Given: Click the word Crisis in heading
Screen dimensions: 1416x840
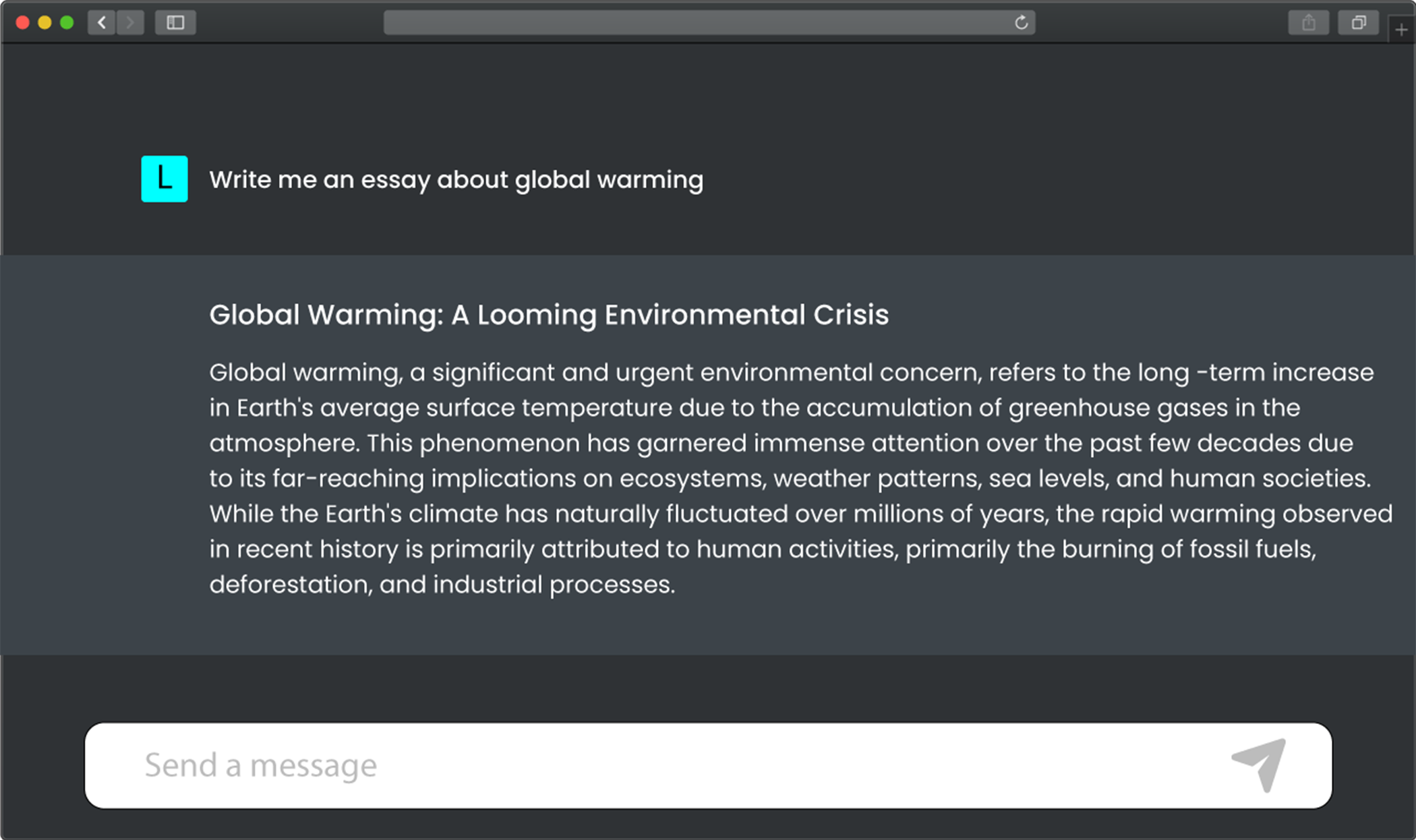Looking at the screenshot, I should tap(851, 315).
